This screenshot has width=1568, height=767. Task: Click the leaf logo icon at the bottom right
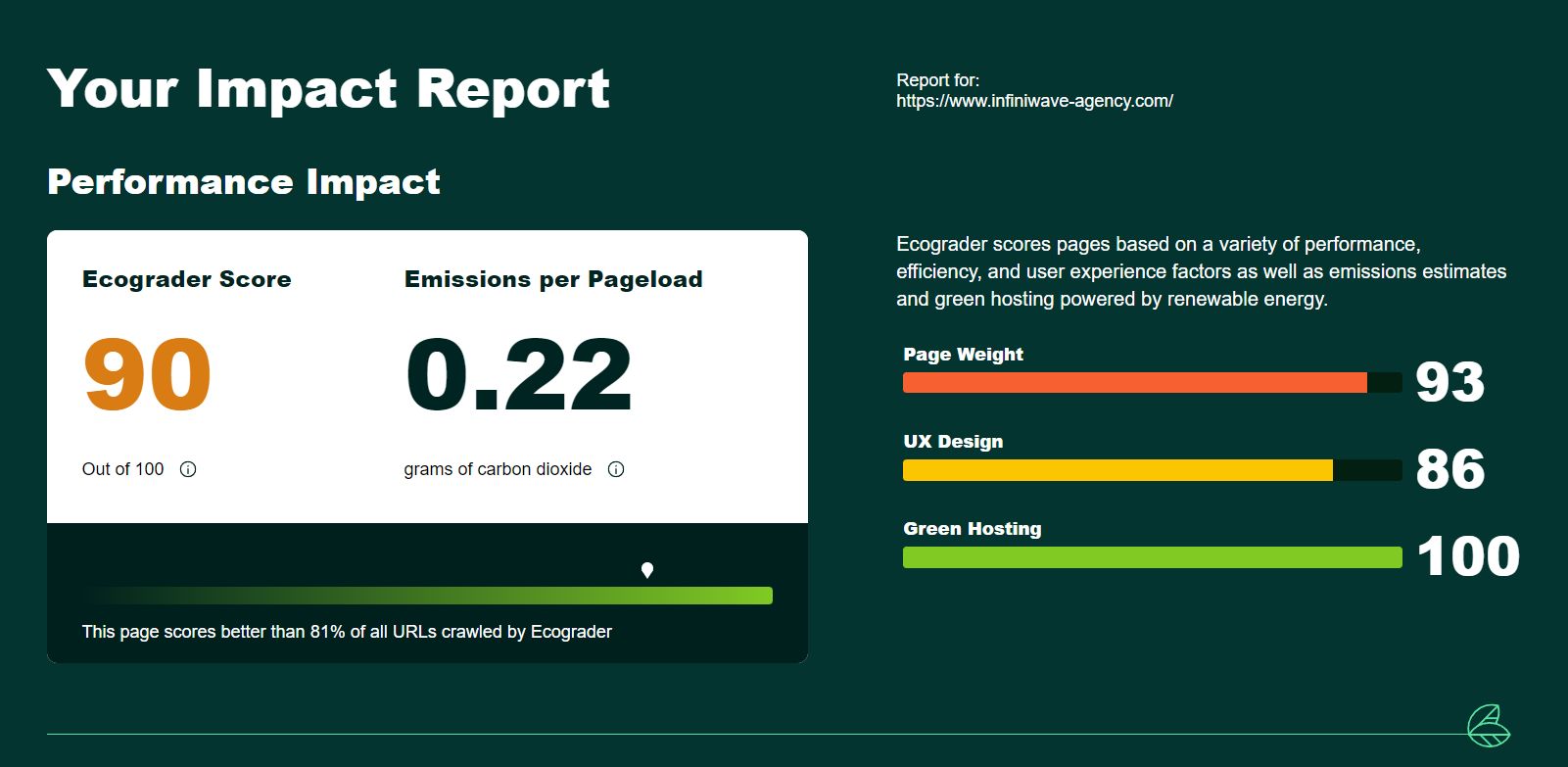[x=1488, y=726]
